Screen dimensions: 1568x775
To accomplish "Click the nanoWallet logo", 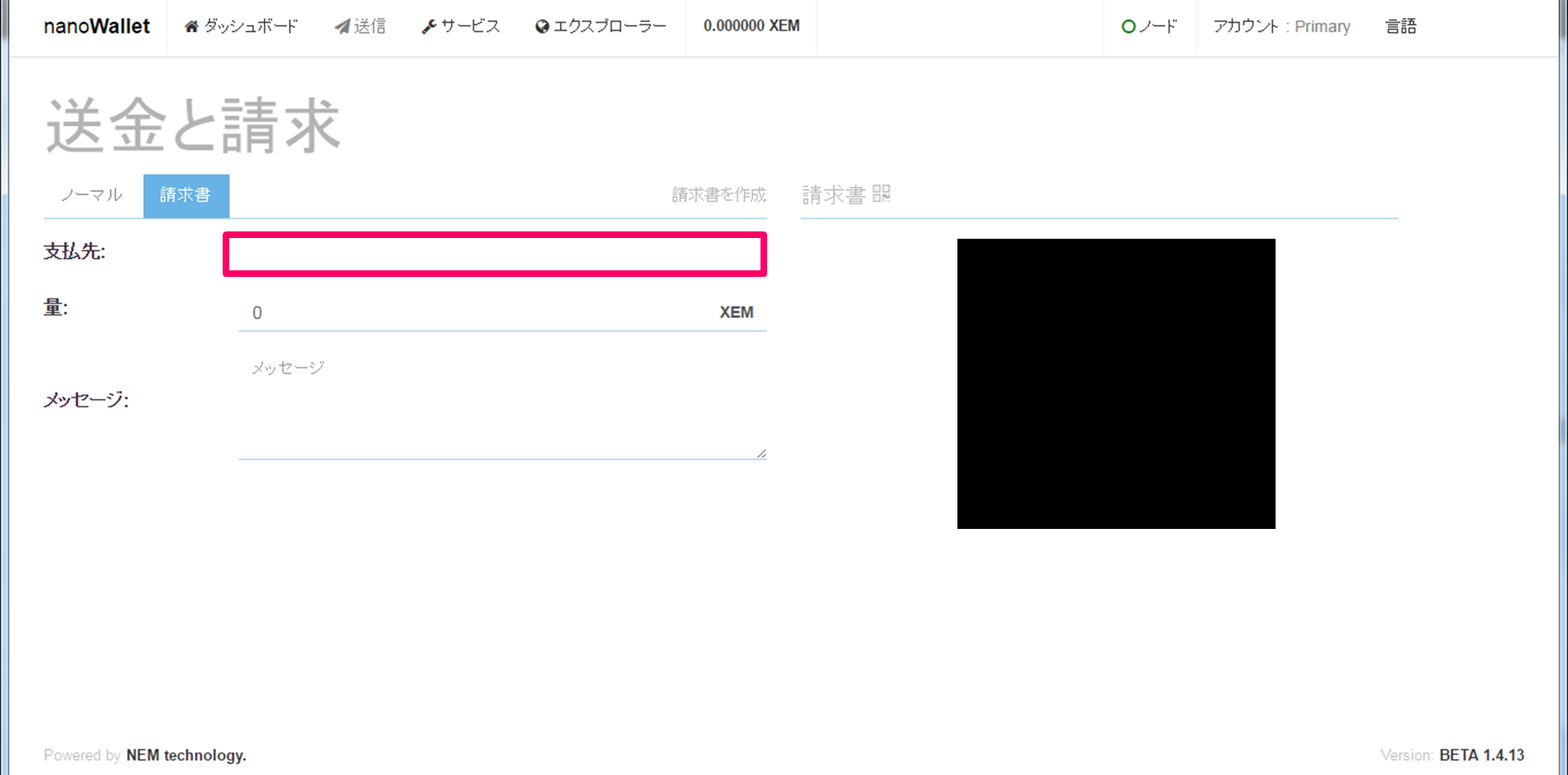I will coord(96,26).
